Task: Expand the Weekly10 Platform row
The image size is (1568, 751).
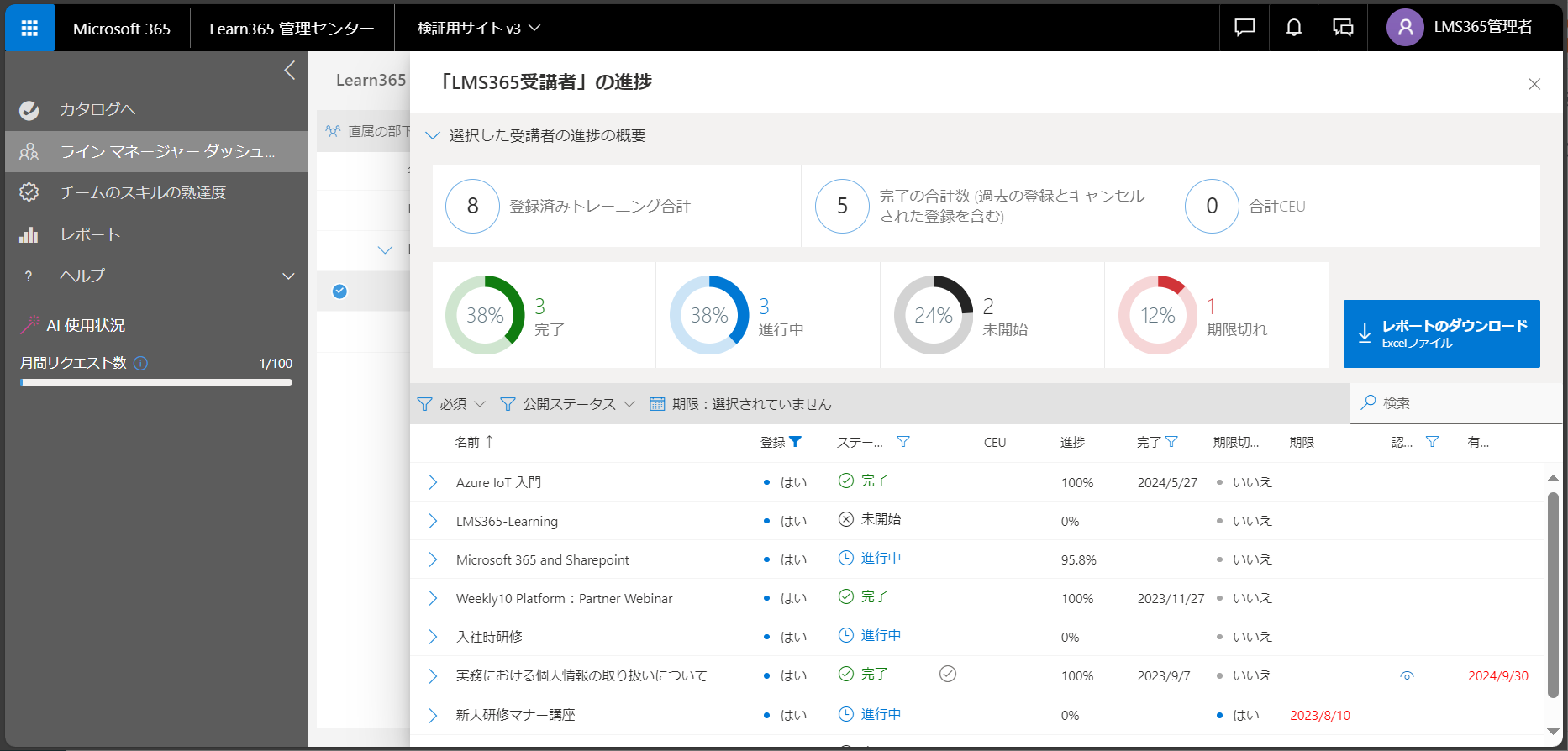Action: click(433, 598)
